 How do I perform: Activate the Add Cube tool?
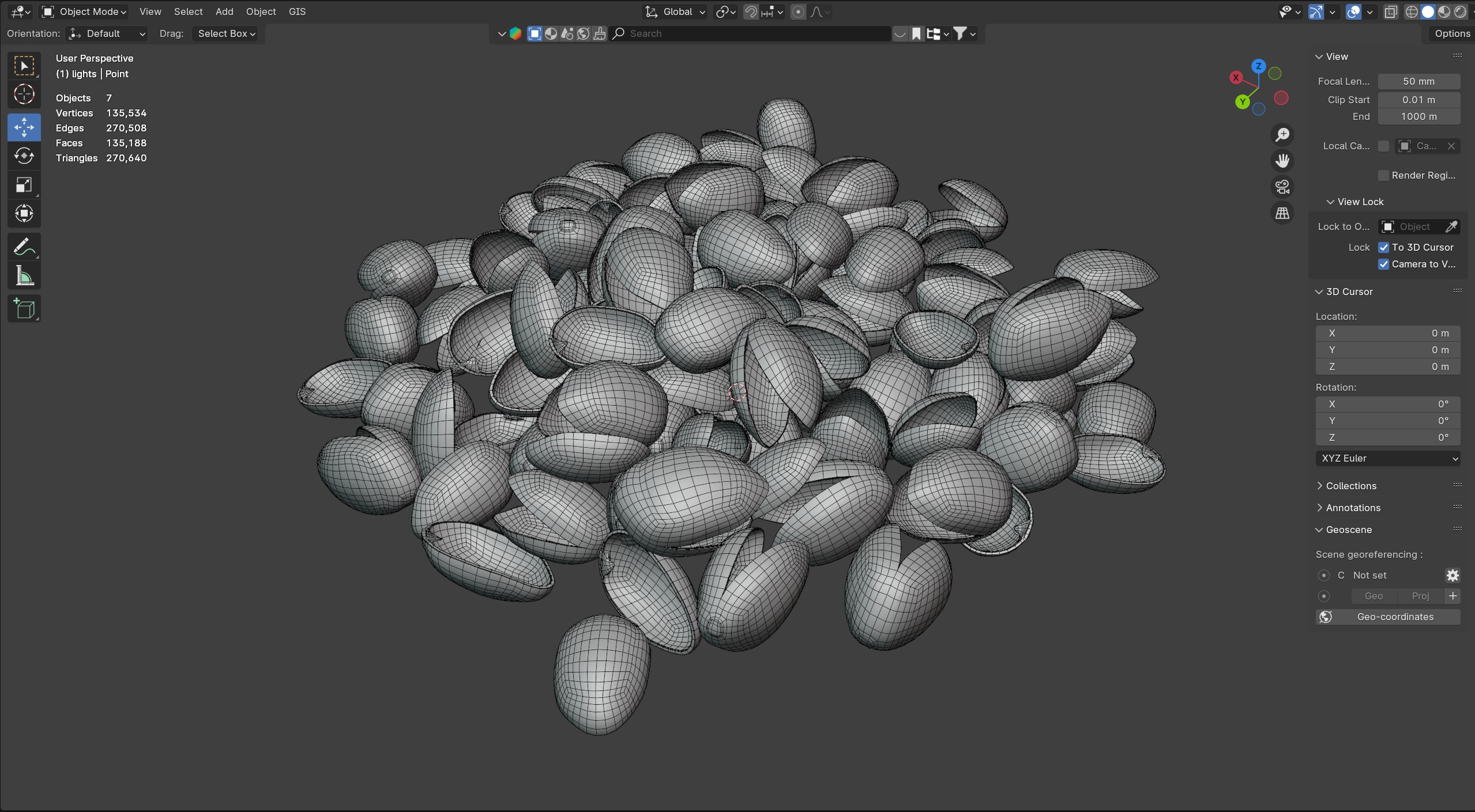(24, 309)
